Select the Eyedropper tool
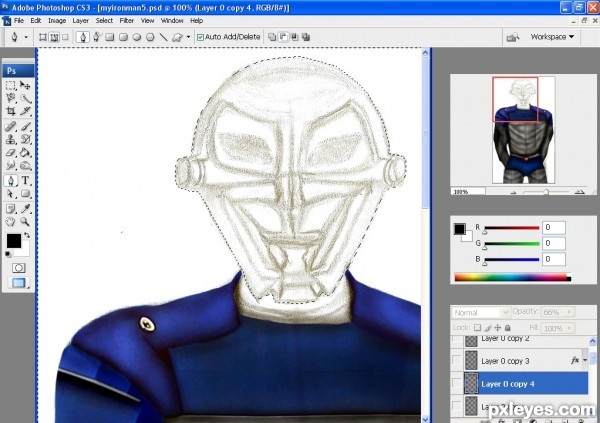Viewport: 600px width, 423px height. click(x=25, y=209)
